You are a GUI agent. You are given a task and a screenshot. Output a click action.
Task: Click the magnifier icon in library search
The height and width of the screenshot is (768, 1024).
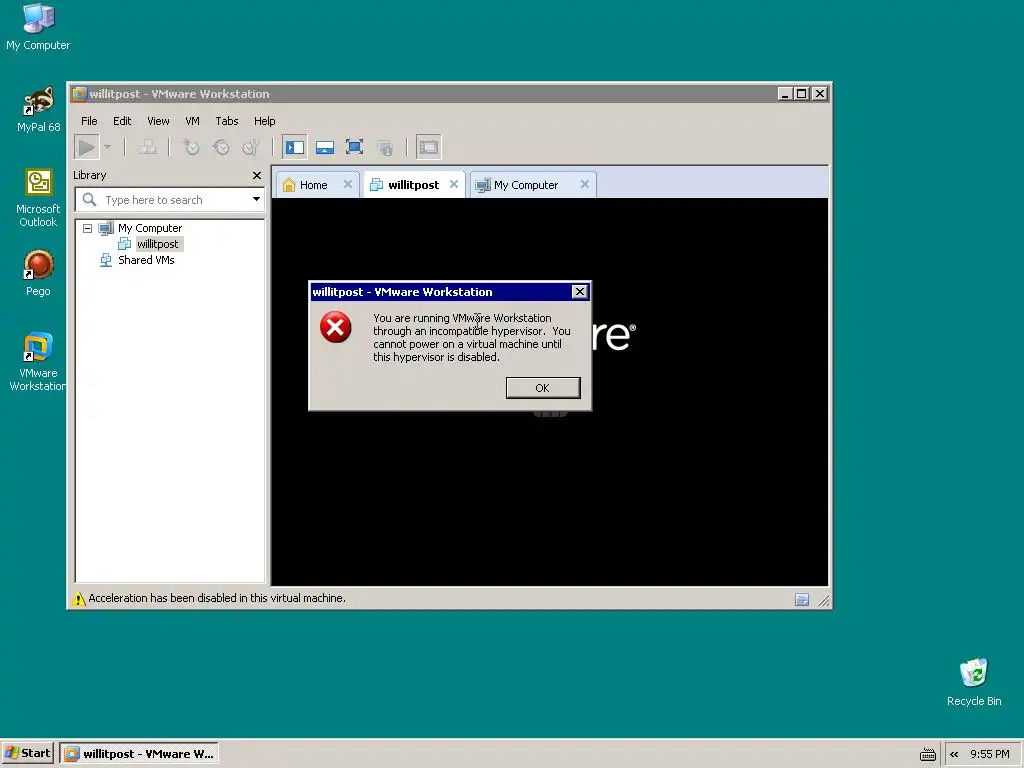click(x=89, y=200)
